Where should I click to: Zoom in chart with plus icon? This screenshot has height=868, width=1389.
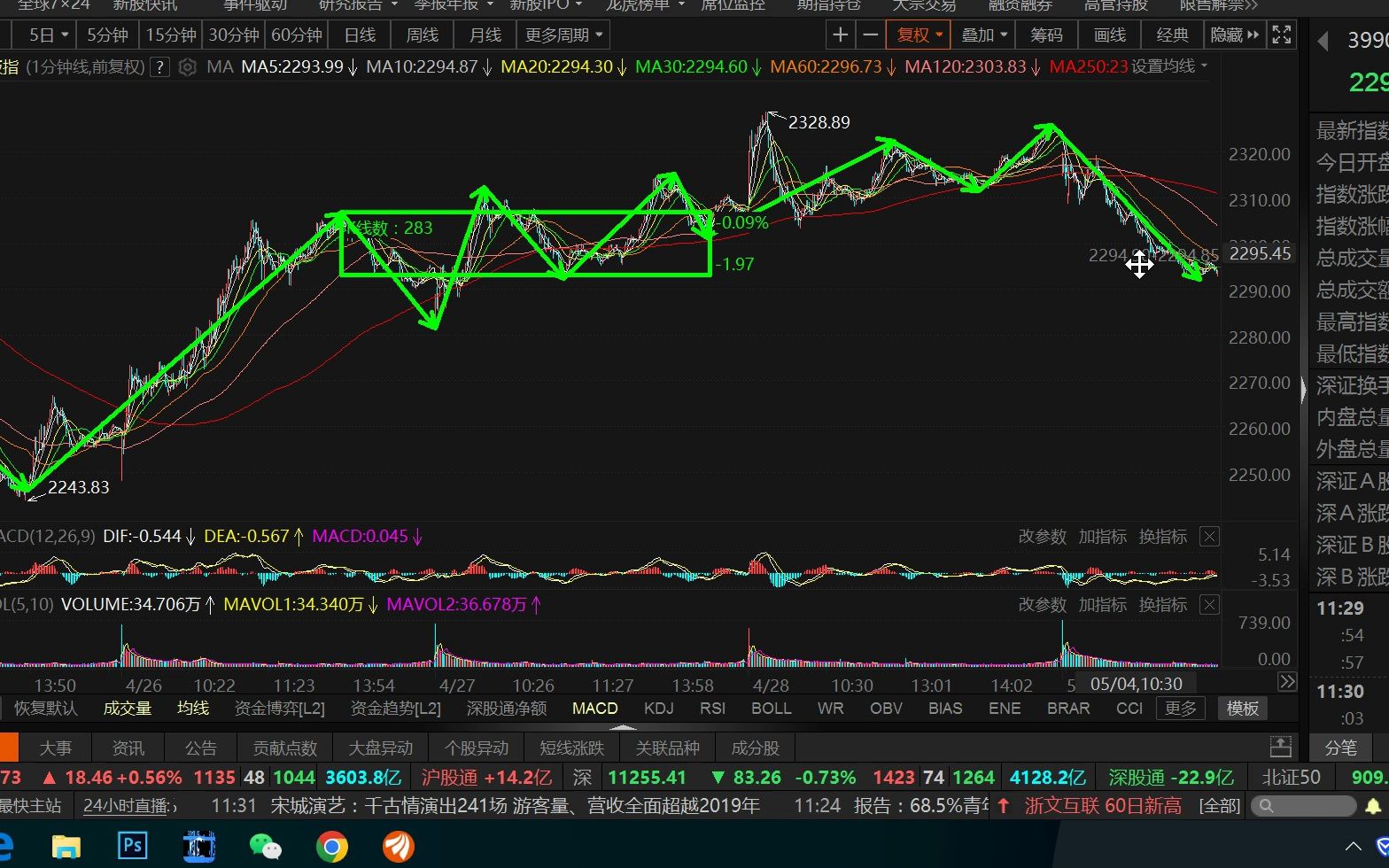pos(840,35)
